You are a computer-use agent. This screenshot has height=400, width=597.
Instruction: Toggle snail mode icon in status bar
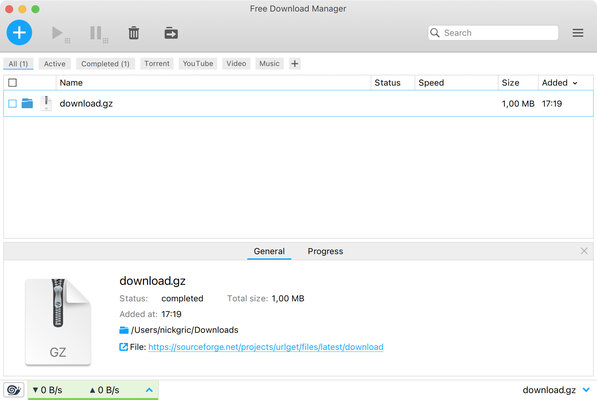(14, 390)
